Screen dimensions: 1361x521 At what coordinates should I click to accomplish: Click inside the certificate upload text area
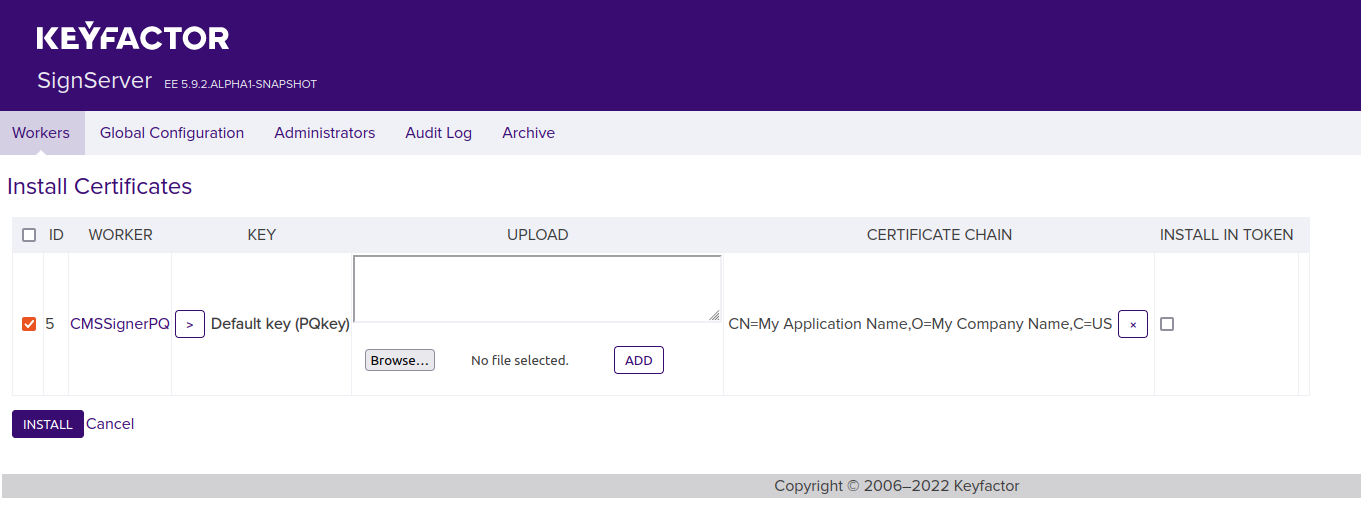[536, 288]
